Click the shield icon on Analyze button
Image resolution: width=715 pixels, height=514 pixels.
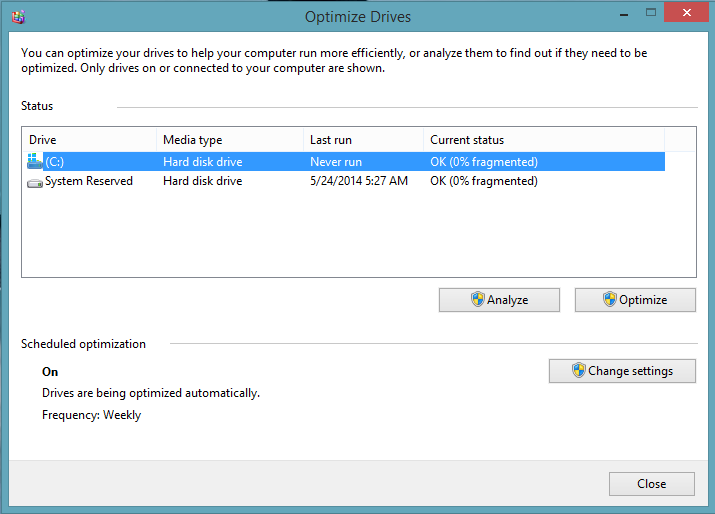point(477,300)
